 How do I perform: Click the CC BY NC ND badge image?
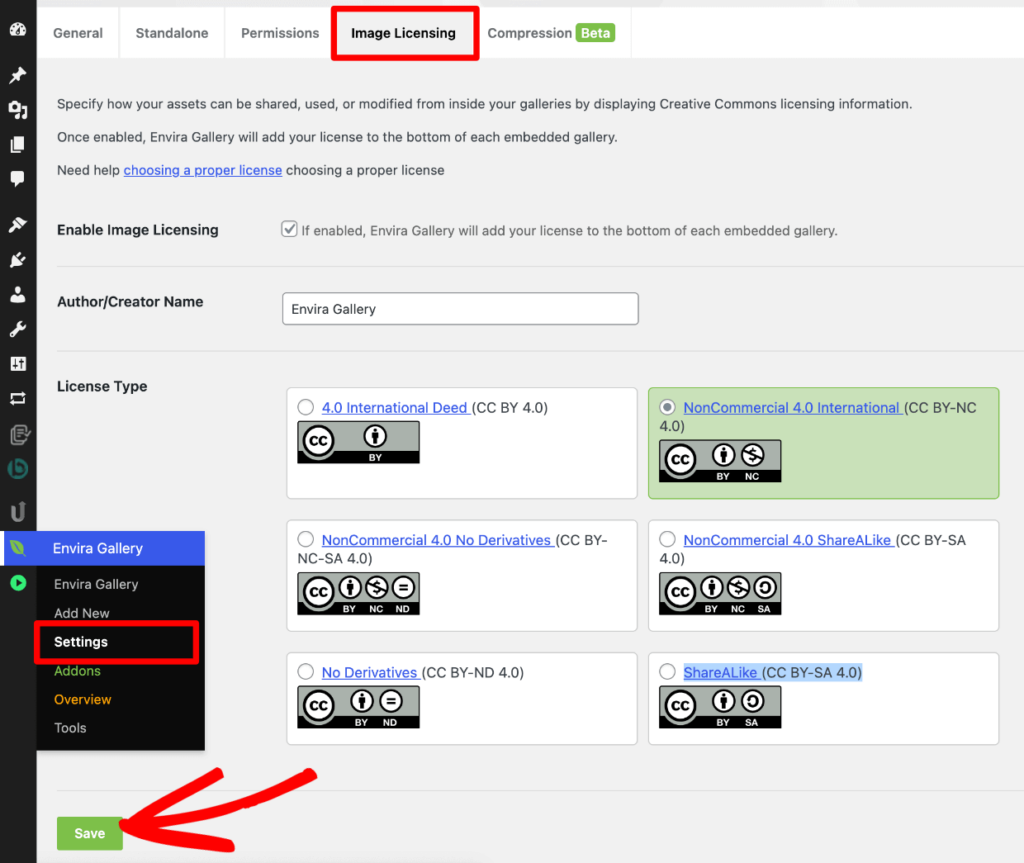[x=359, y=594]
